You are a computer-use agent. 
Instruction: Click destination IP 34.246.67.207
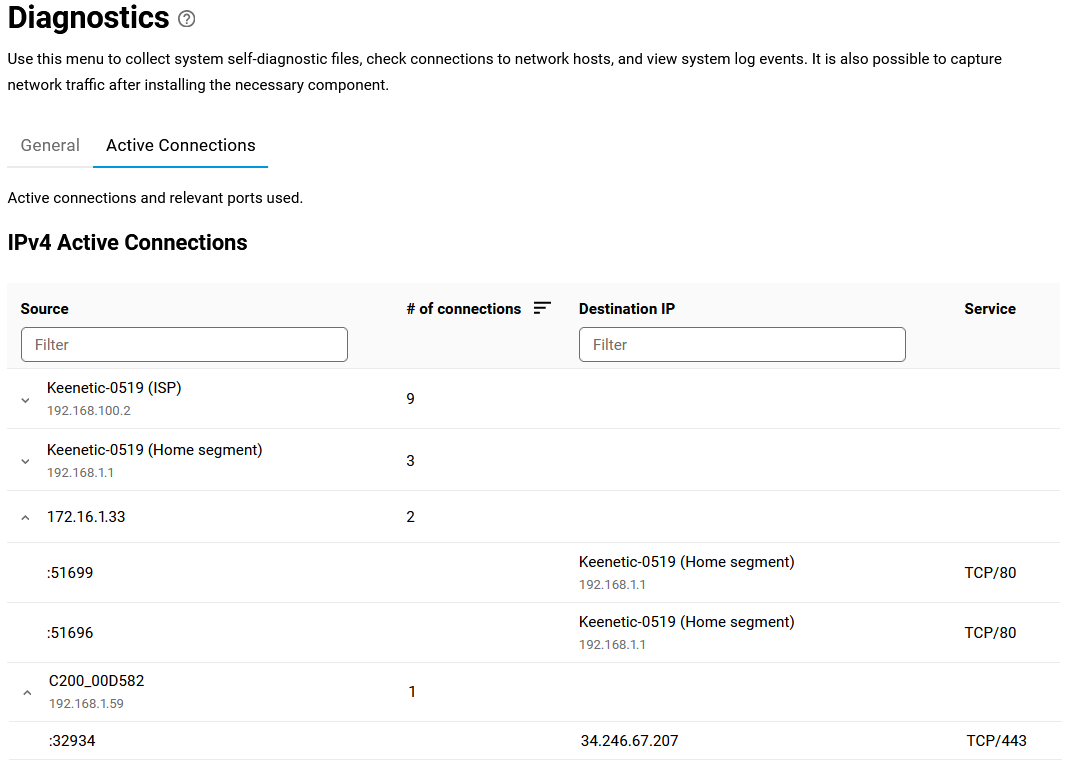click(629, 741)
